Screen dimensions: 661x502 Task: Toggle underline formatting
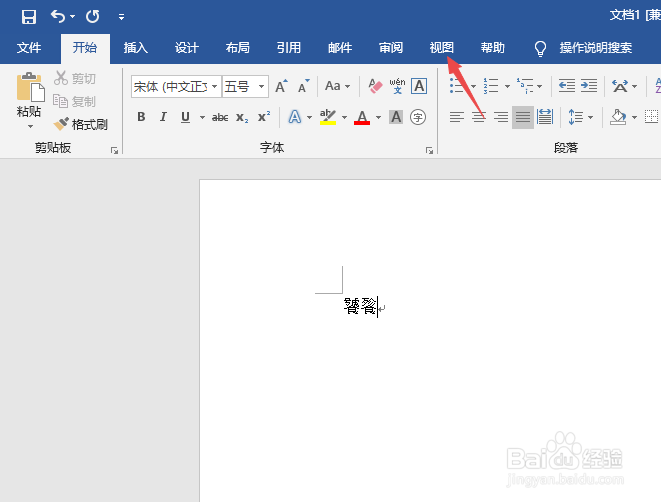pyautogui.click(x=185, y=117)
